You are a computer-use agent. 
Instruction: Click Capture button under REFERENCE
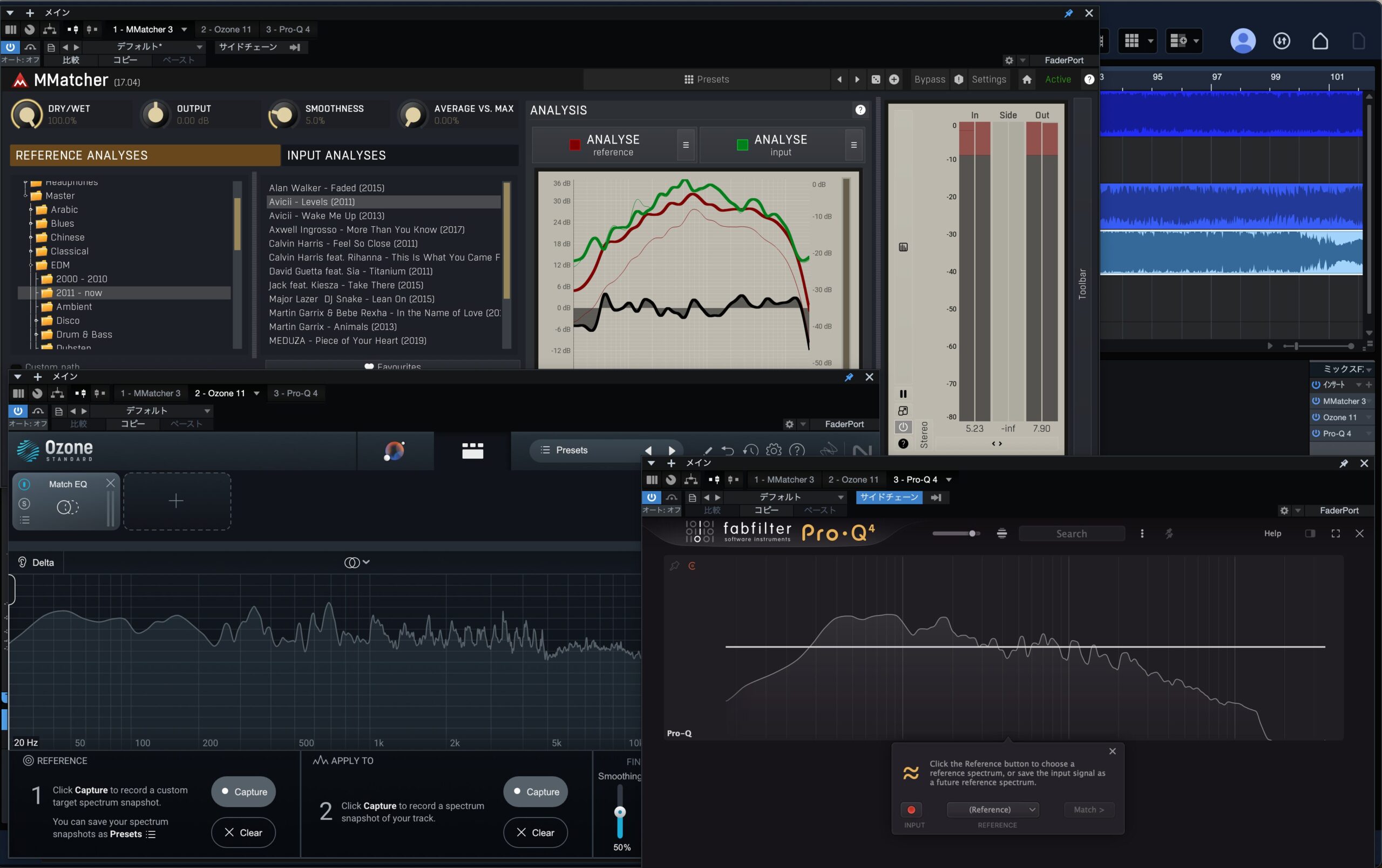[x=243, y=792]
